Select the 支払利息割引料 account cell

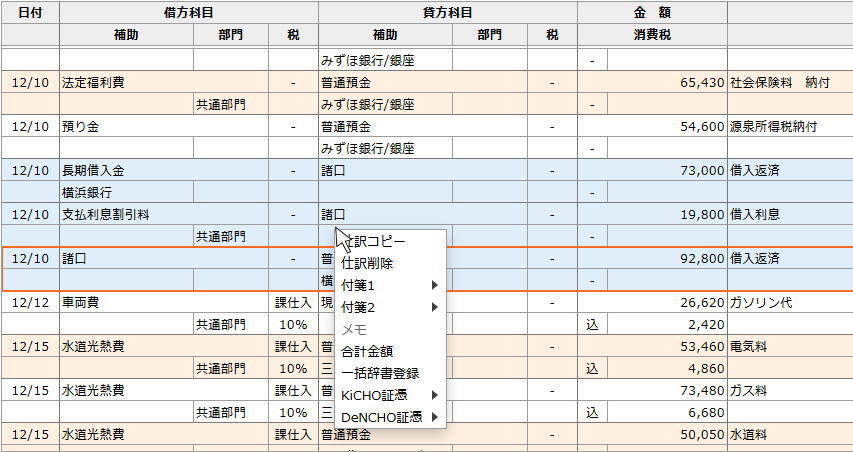(x=126, y=214)
